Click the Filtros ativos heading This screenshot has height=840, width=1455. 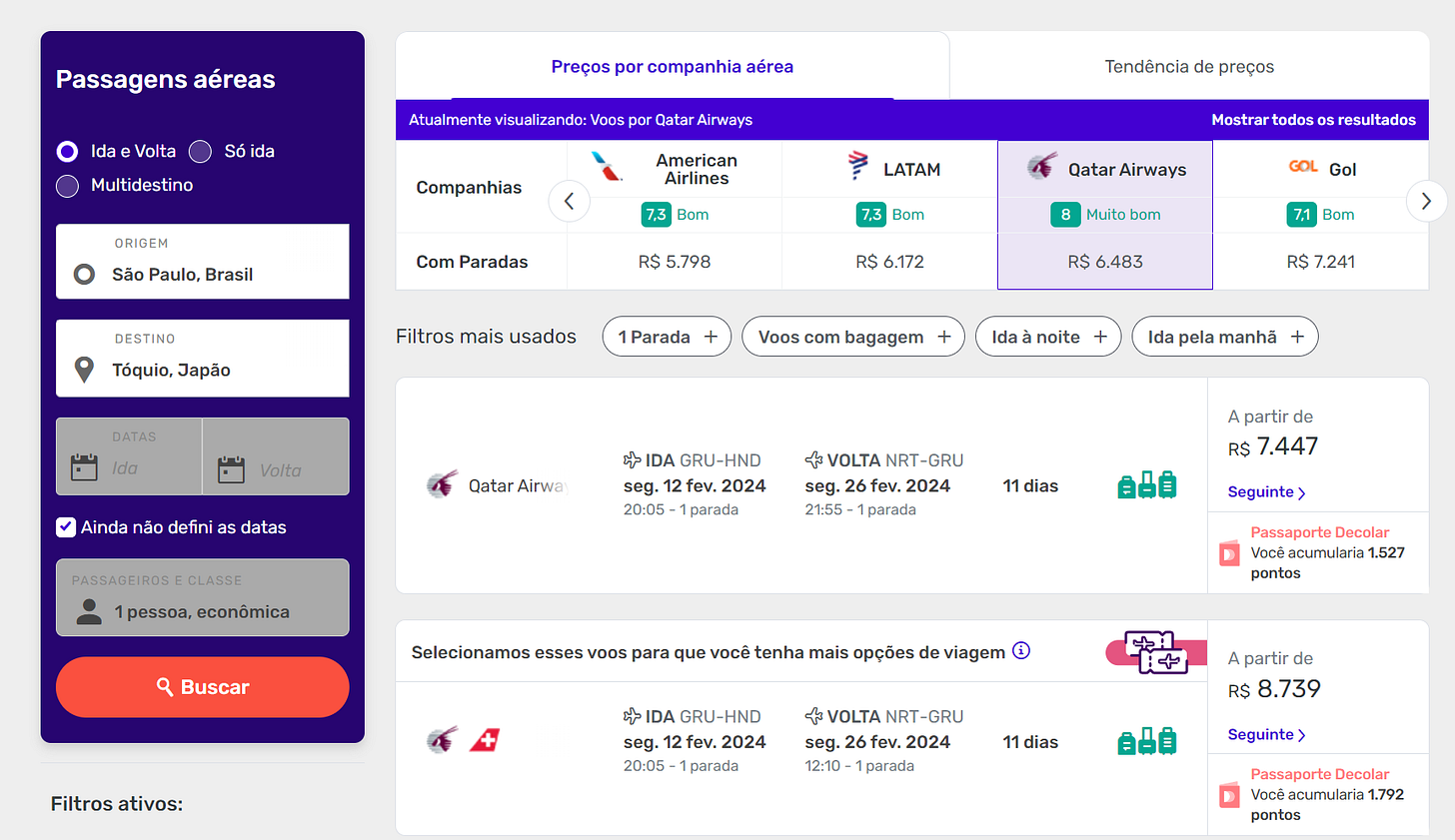pos(117,804)
